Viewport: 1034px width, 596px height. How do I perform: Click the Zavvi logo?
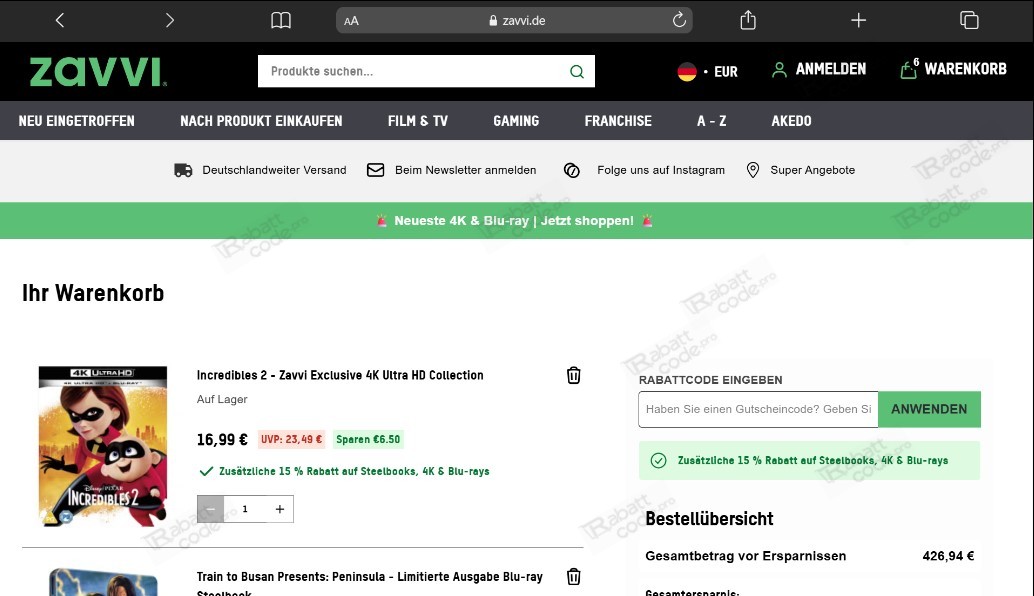[98, 72]
